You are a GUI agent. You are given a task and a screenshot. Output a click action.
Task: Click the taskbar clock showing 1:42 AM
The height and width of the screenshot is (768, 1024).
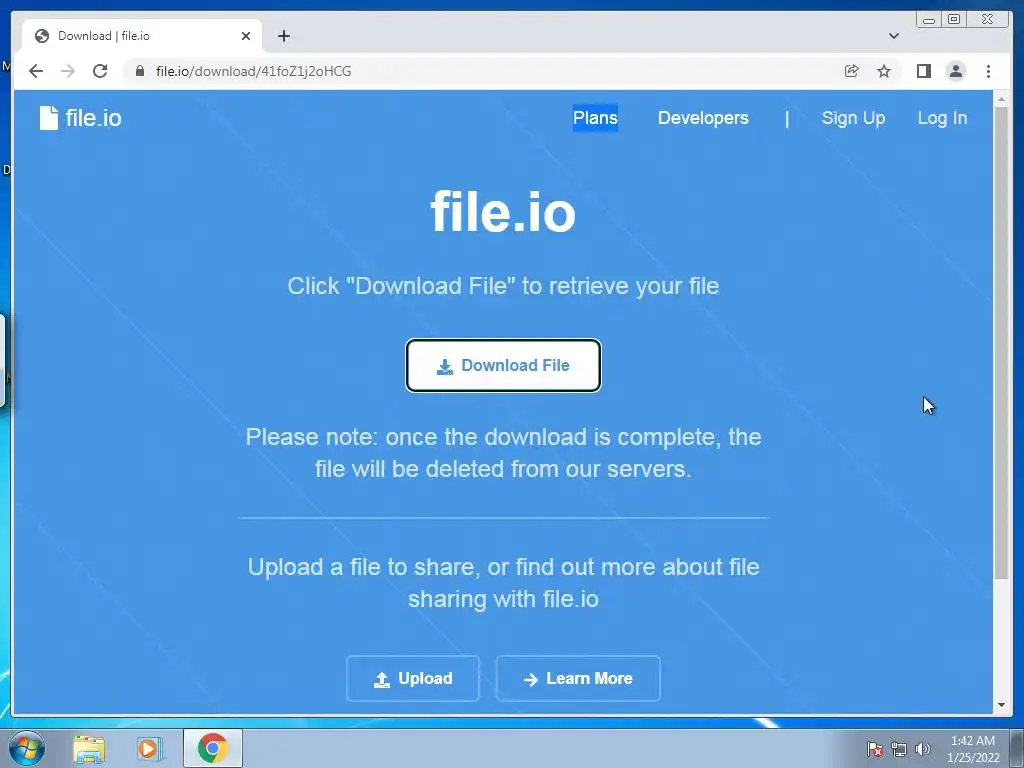point(973,749)
